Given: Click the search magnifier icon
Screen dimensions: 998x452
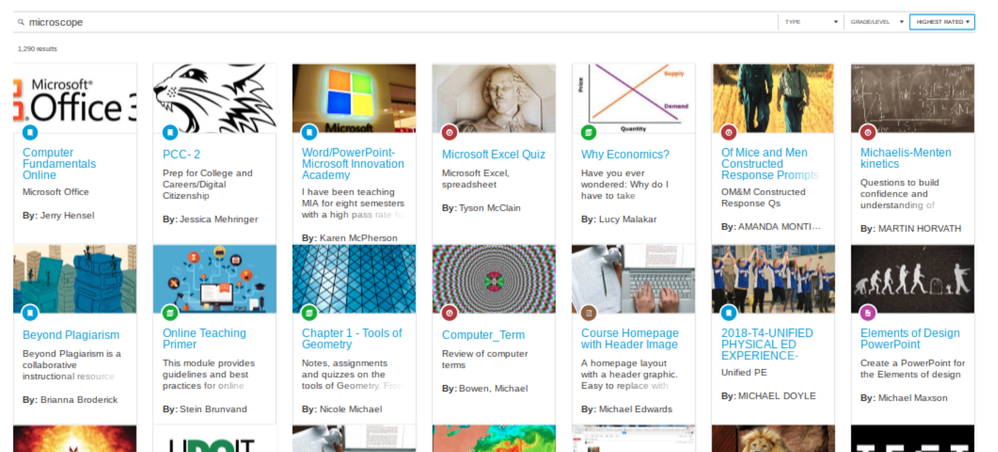Looking at the screenshot, I should pos(21,22).
